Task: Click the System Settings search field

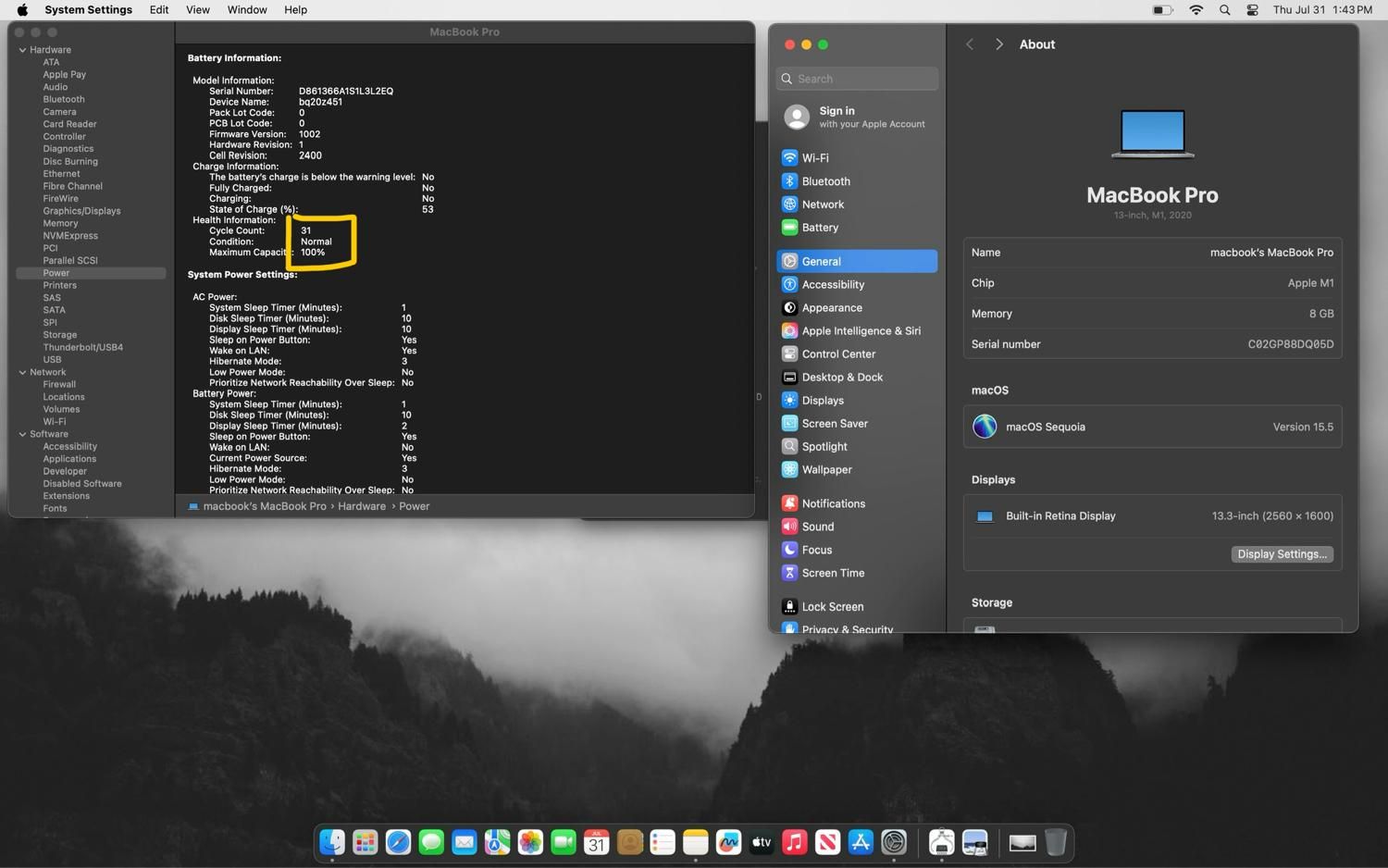Action: tap(857, 79)
